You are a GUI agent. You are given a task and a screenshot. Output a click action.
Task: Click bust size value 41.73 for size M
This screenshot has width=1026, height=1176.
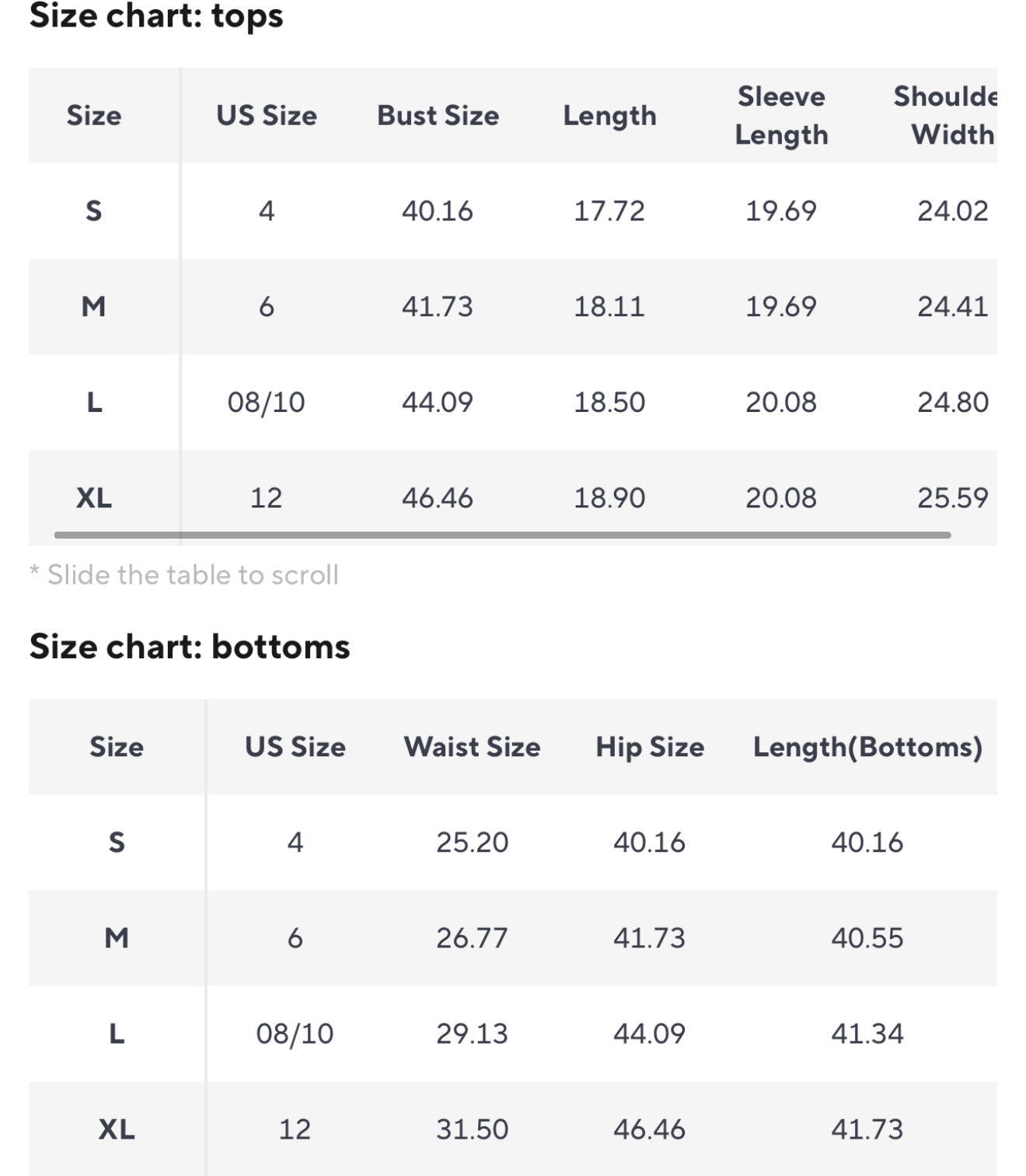click(x=437, y=307)
